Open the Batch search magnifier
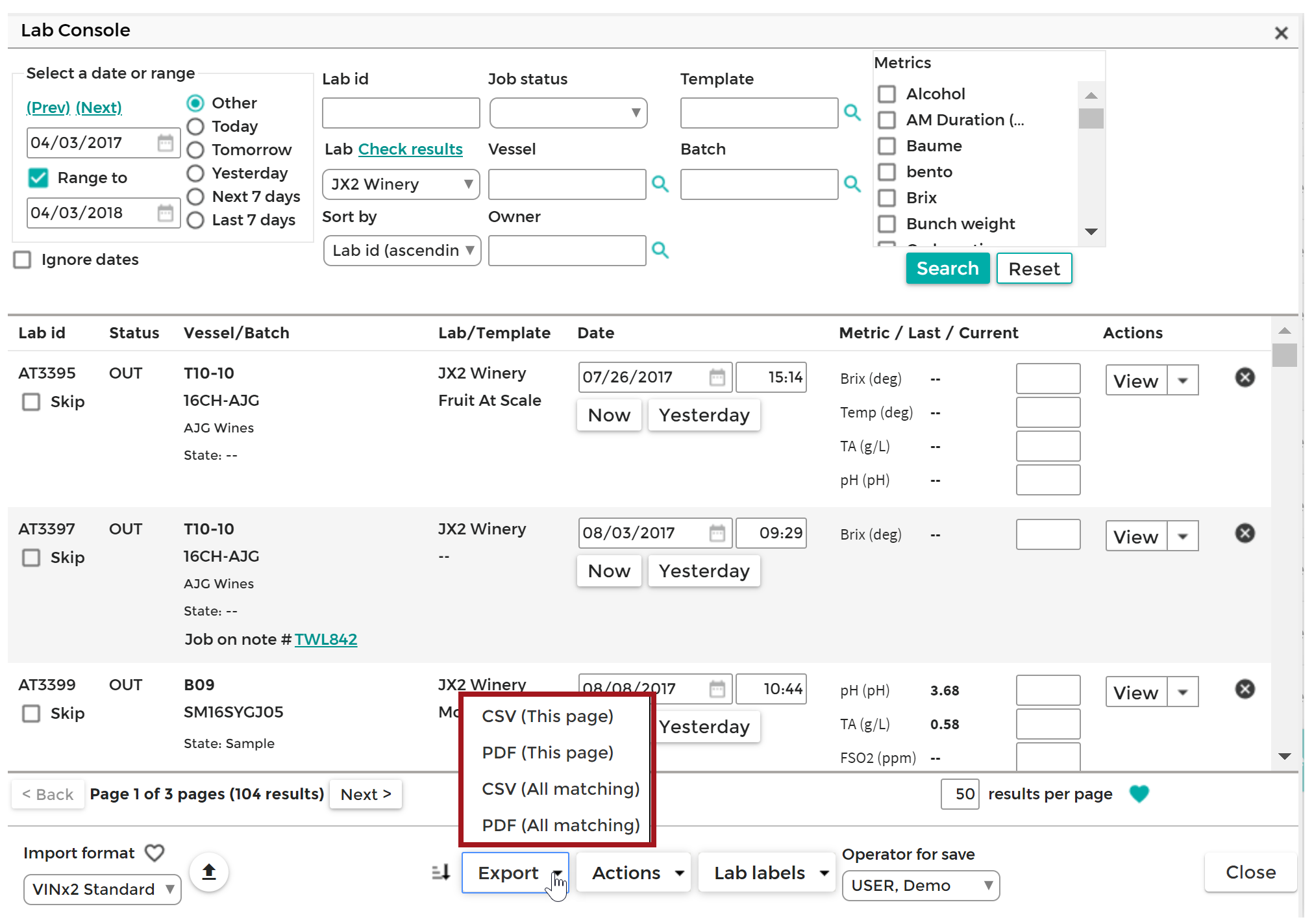The height and width of the screenshot is (924, 1314). coord(852,184)
